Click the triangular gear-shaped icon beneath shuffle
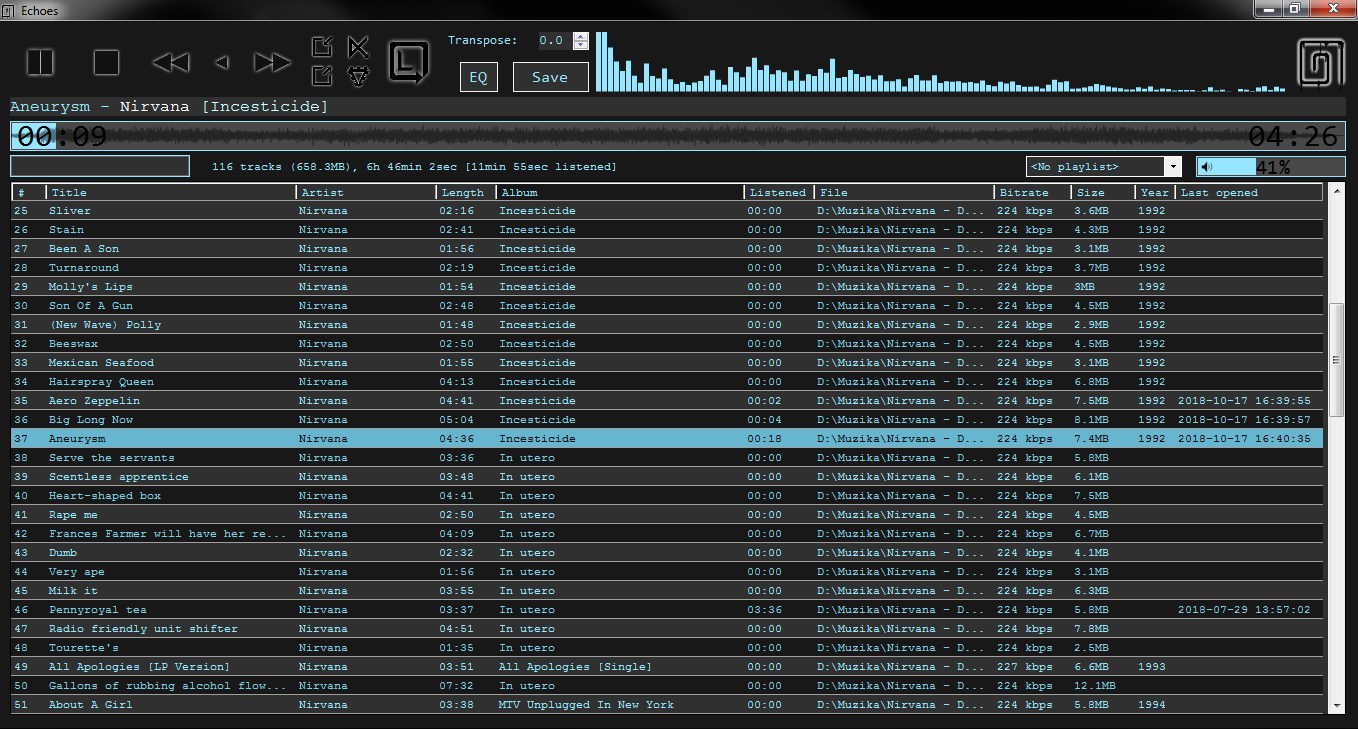This screenshot has width=1358, height=729. click(x=358, y=76)
